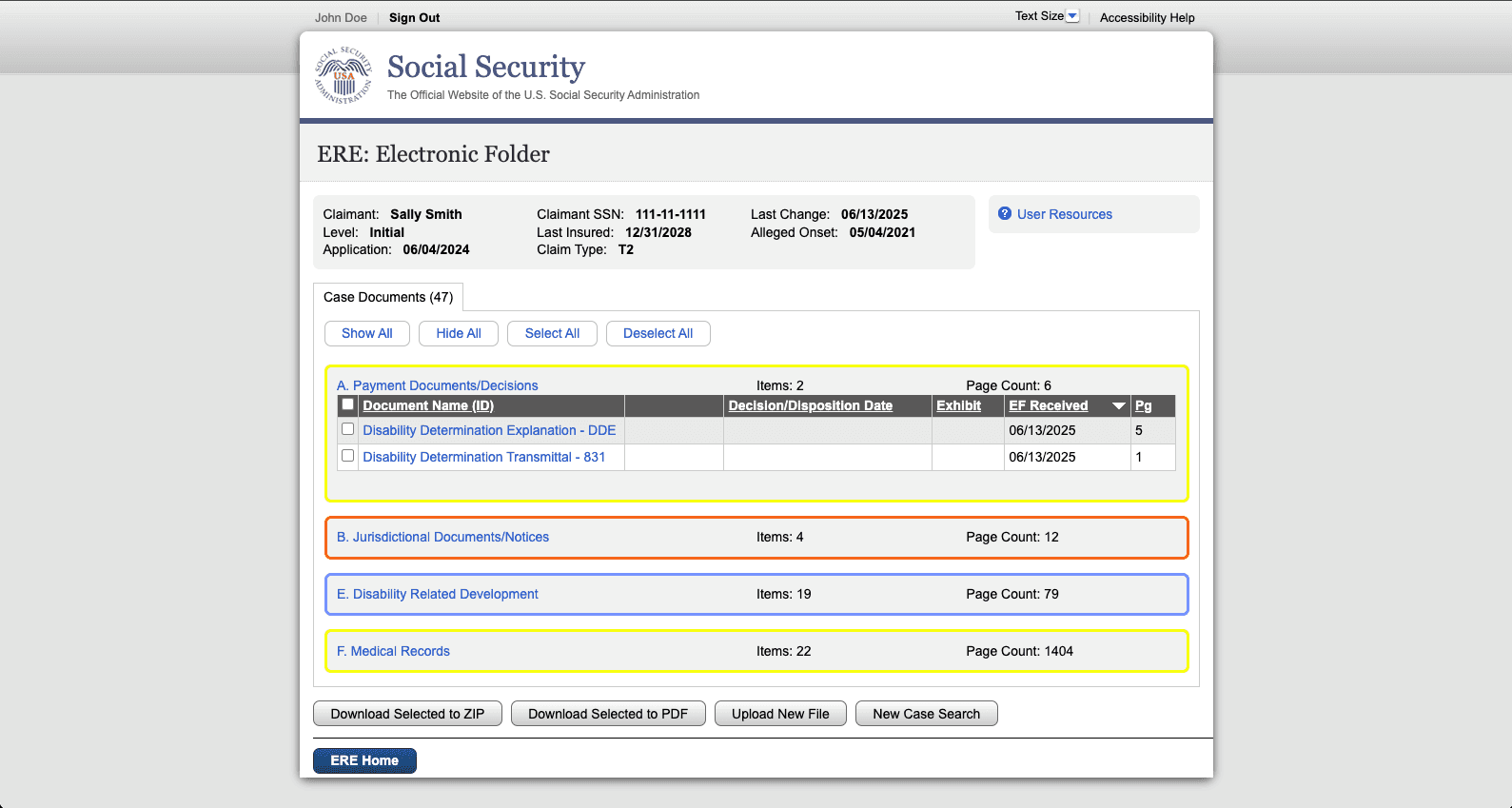Click Items: 22 in Medical Records section

coord(784,651)
